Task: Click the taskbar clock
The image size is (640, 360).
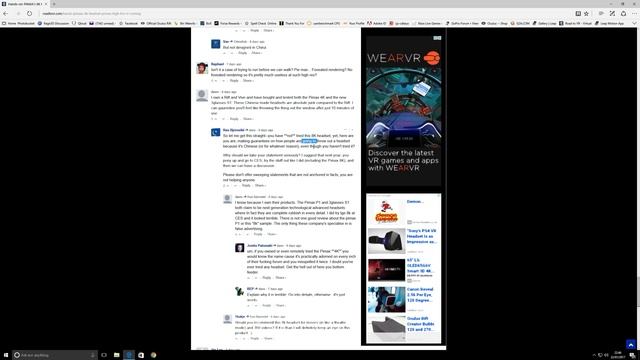Action: click(x=618, y=355)
